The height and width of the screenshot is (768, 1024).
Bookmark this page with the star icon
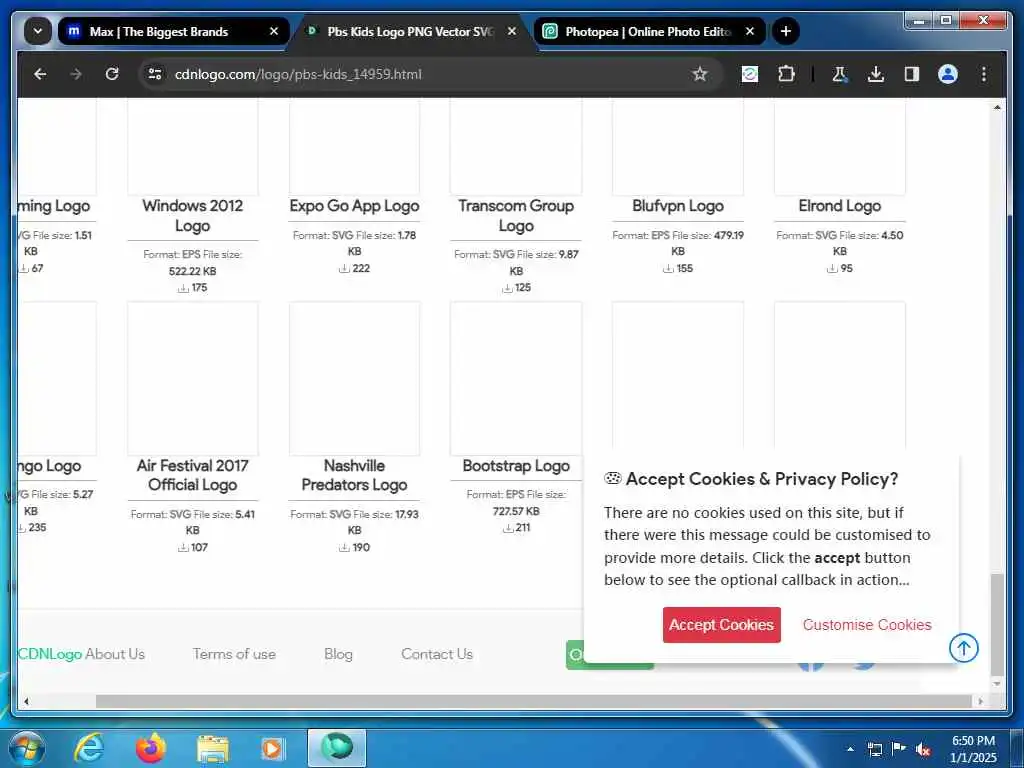coord(699,74)
